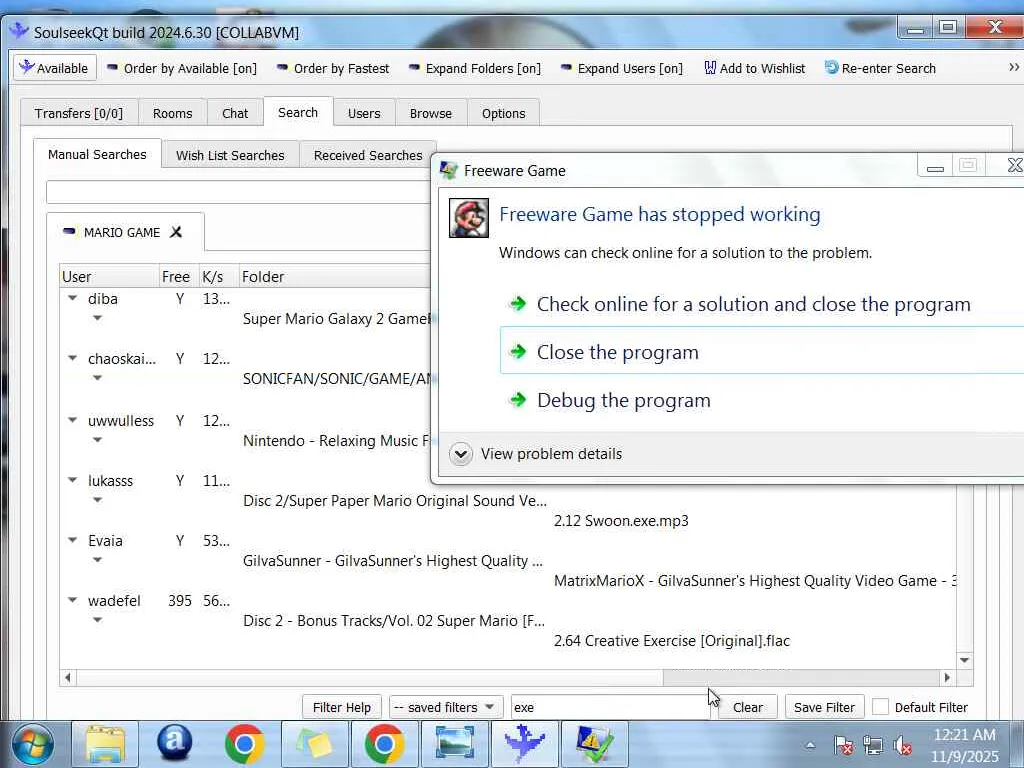
Task: Show more toolbar items chevron
Action: (x=1014, y=67)
